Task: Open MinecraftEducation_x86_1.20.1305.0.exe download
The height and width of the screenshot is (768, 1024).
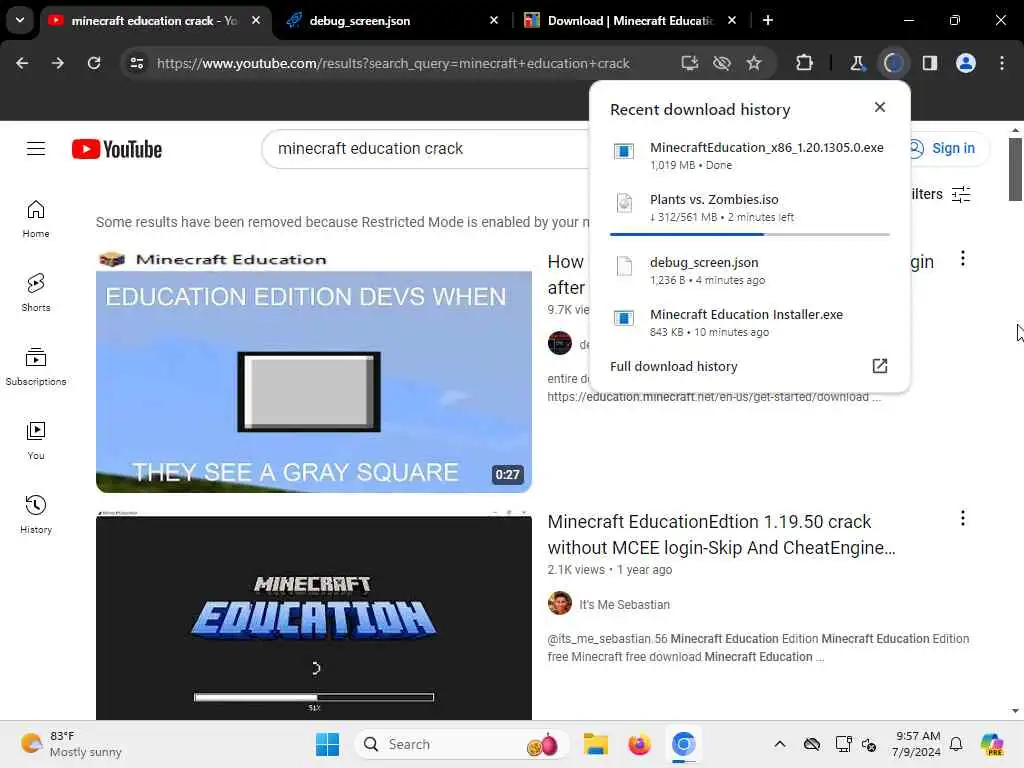Action: tap(750, 155)
